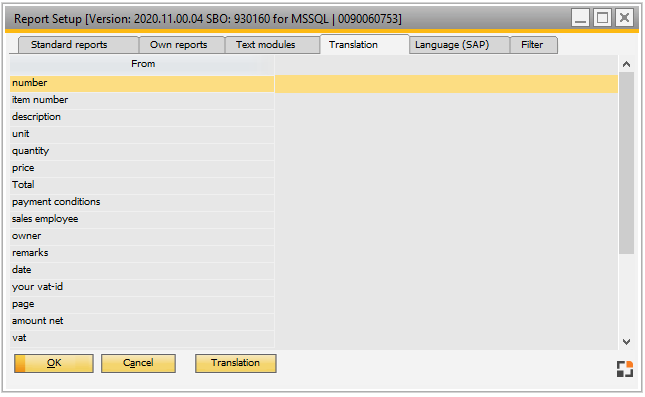Open the Filter tab
Screen dimensions: 645x397
pos(534,45)
